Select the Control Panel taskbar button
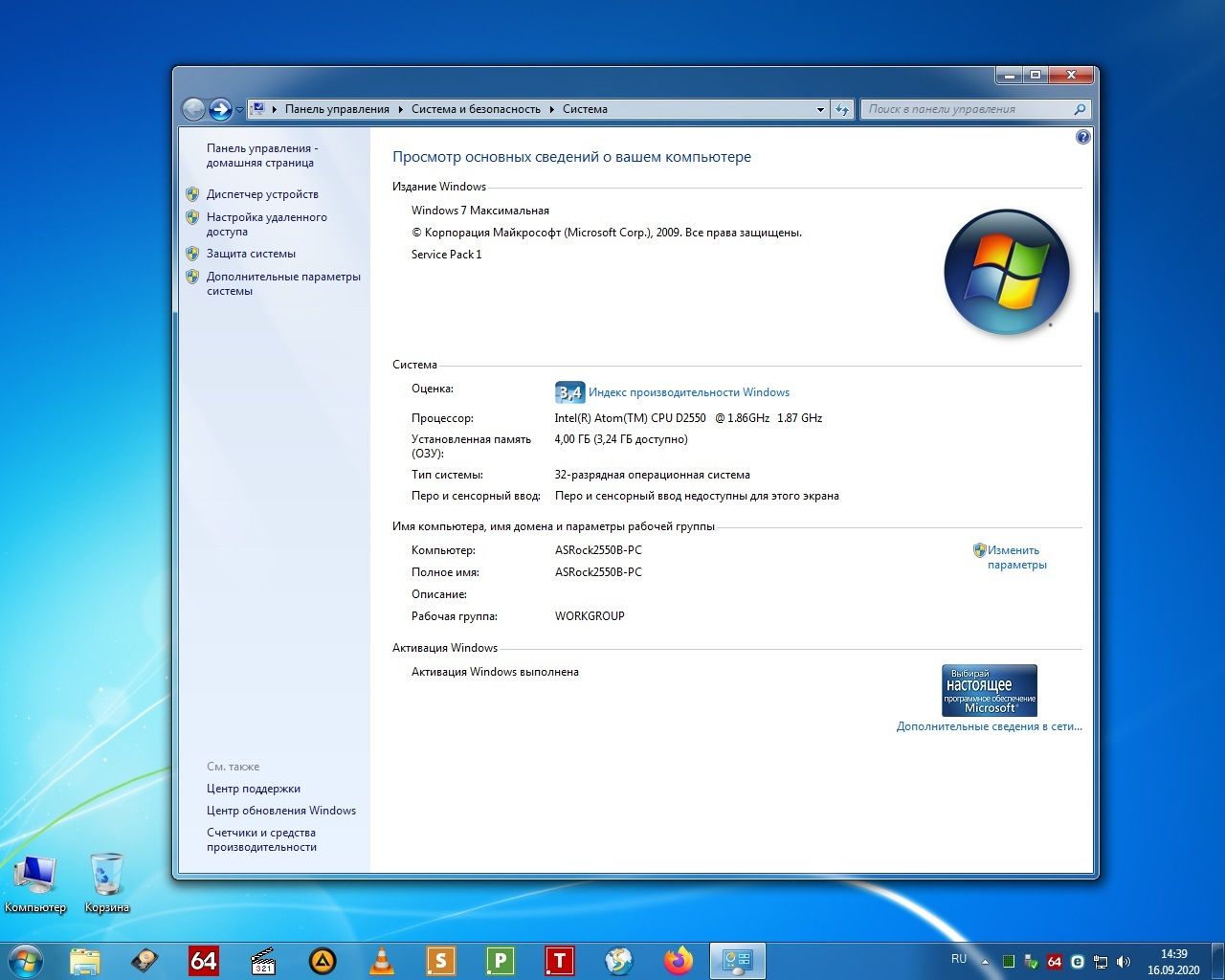Screen dimensions: 1225x980 [738, 961]
